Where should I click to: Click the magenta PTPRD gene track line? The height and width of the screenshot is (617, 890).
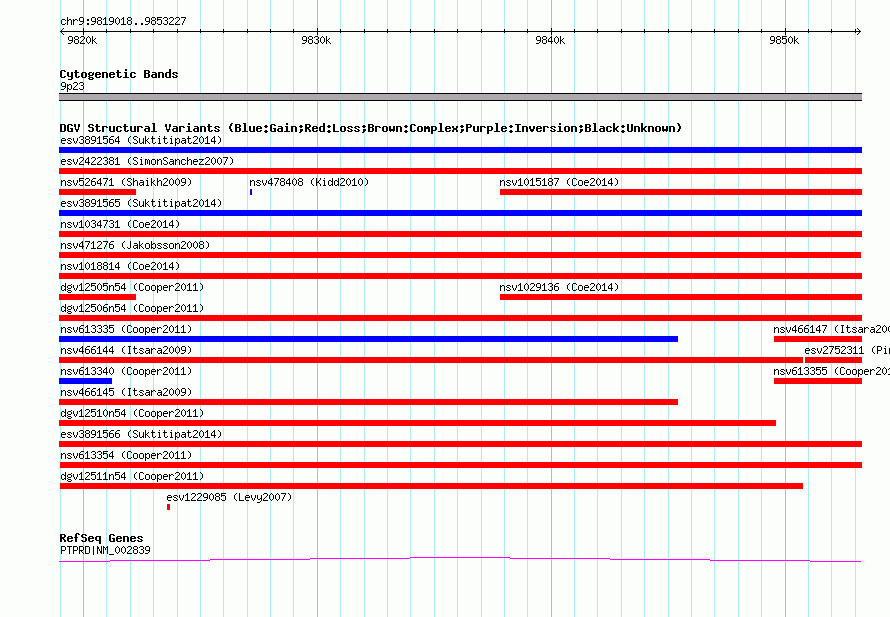pos(460,560)
